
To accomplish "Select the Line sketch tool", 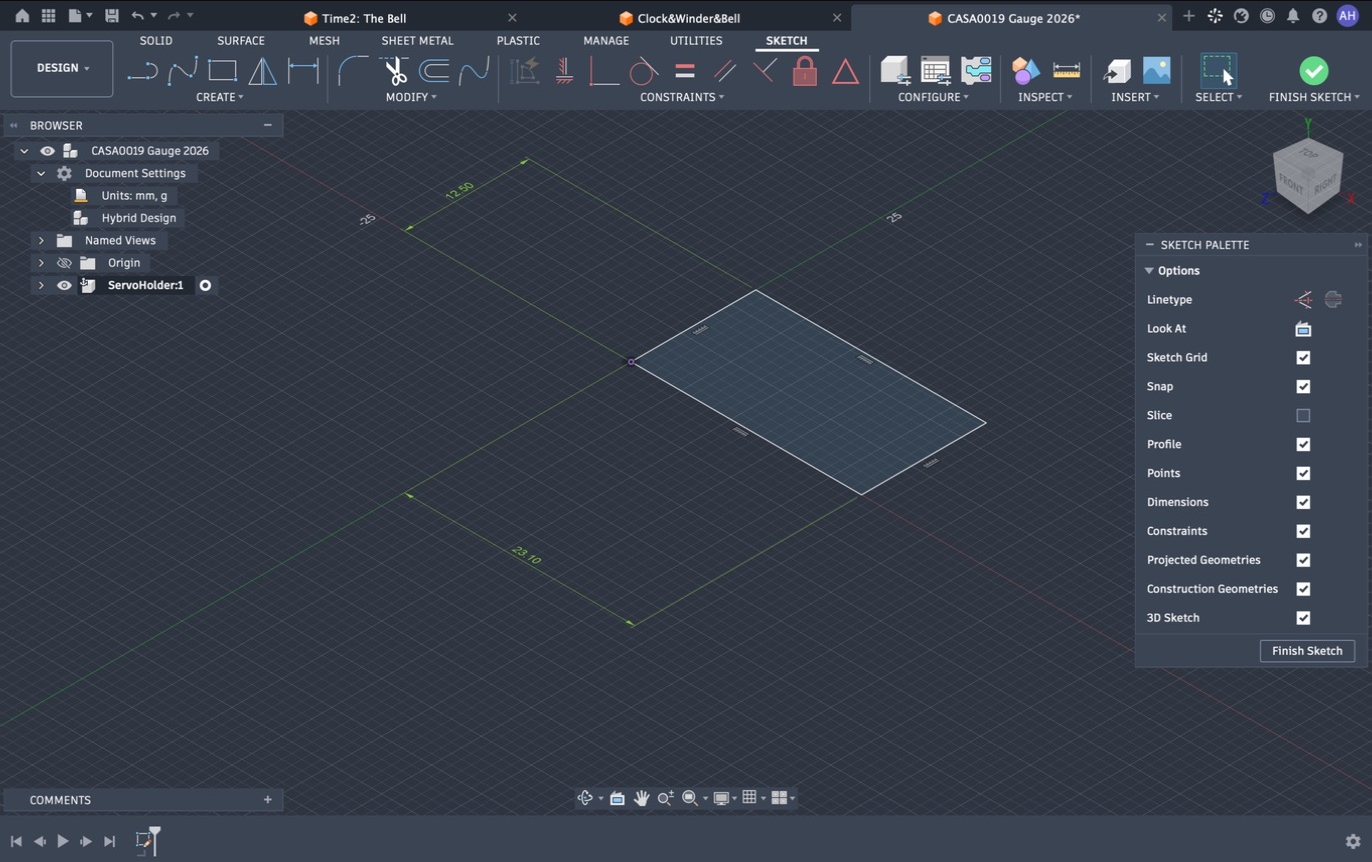I will click(x=143, y=71).
